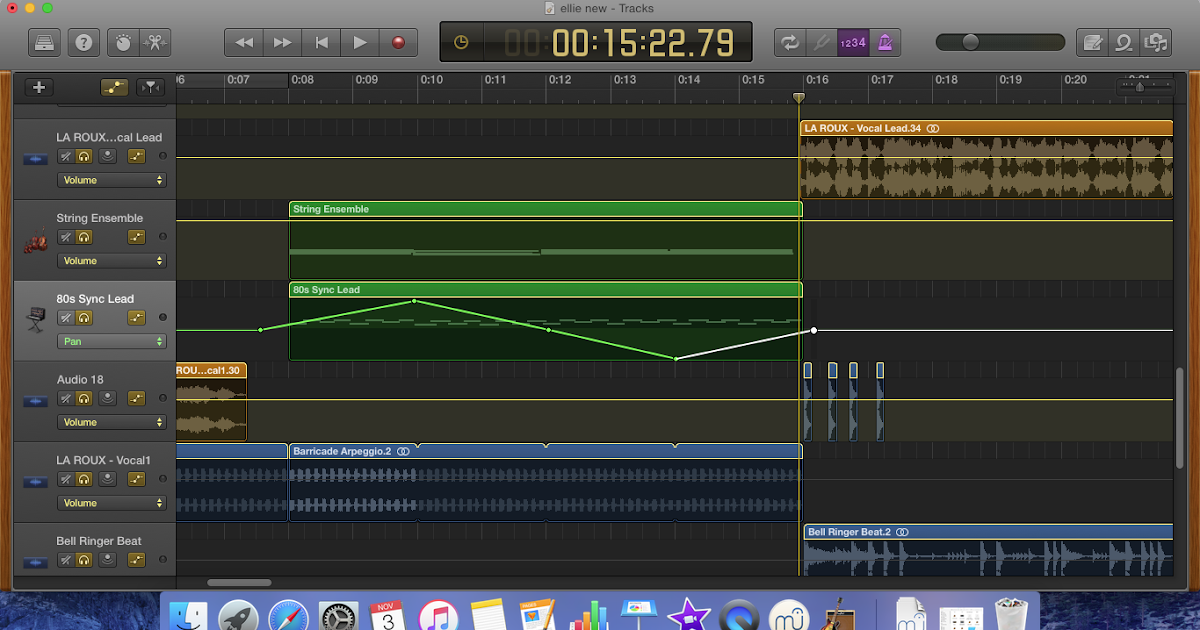Toggle the metronome on or off
This screenshot has height=630, width=1200.
click(884, 42)
